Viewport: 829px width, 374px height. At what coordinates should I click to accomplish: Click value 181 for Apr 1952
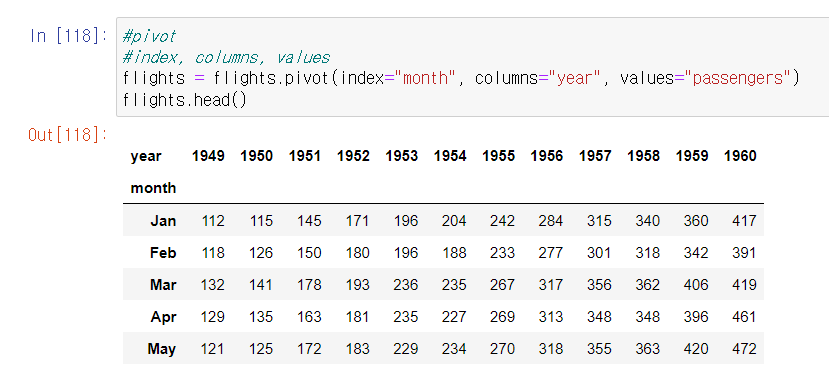click(357, 317)
